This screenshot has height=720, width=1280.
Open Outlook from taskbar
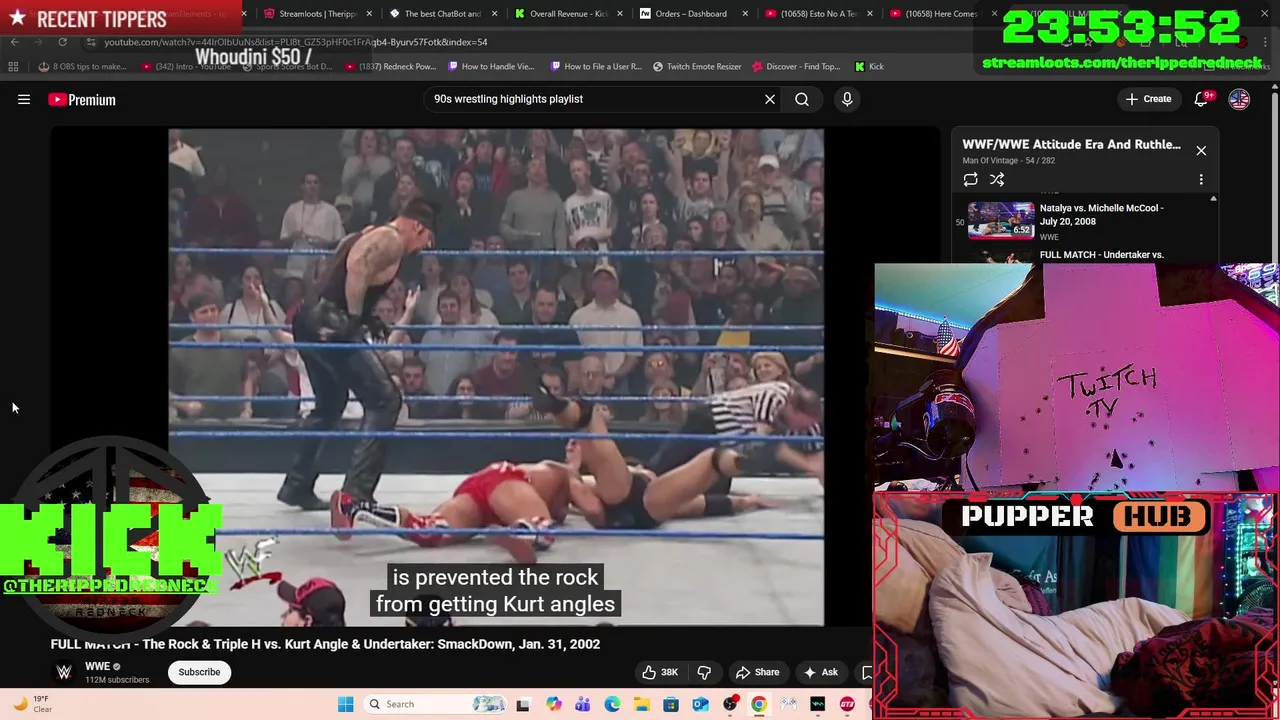[700, 704]
